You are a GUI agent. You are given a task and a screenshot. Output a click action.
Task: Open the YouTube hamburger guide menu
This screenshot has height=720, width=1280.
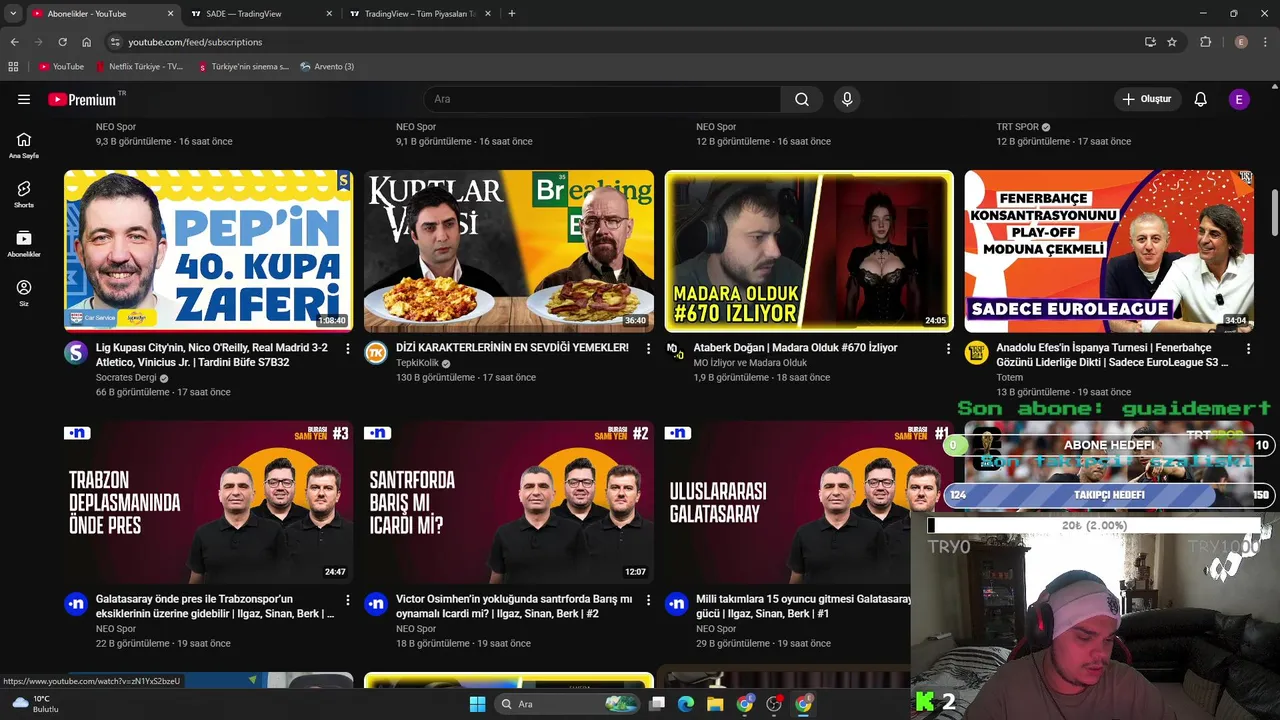tap(24, 99)
